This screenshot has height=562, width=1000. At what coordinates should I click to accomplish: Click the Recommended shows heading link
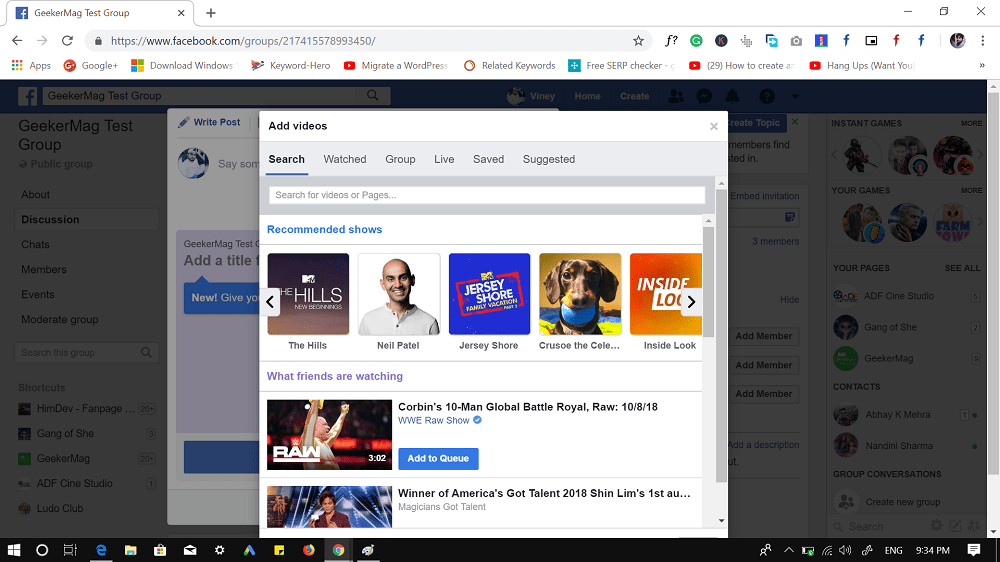click(x=325, y=230)
